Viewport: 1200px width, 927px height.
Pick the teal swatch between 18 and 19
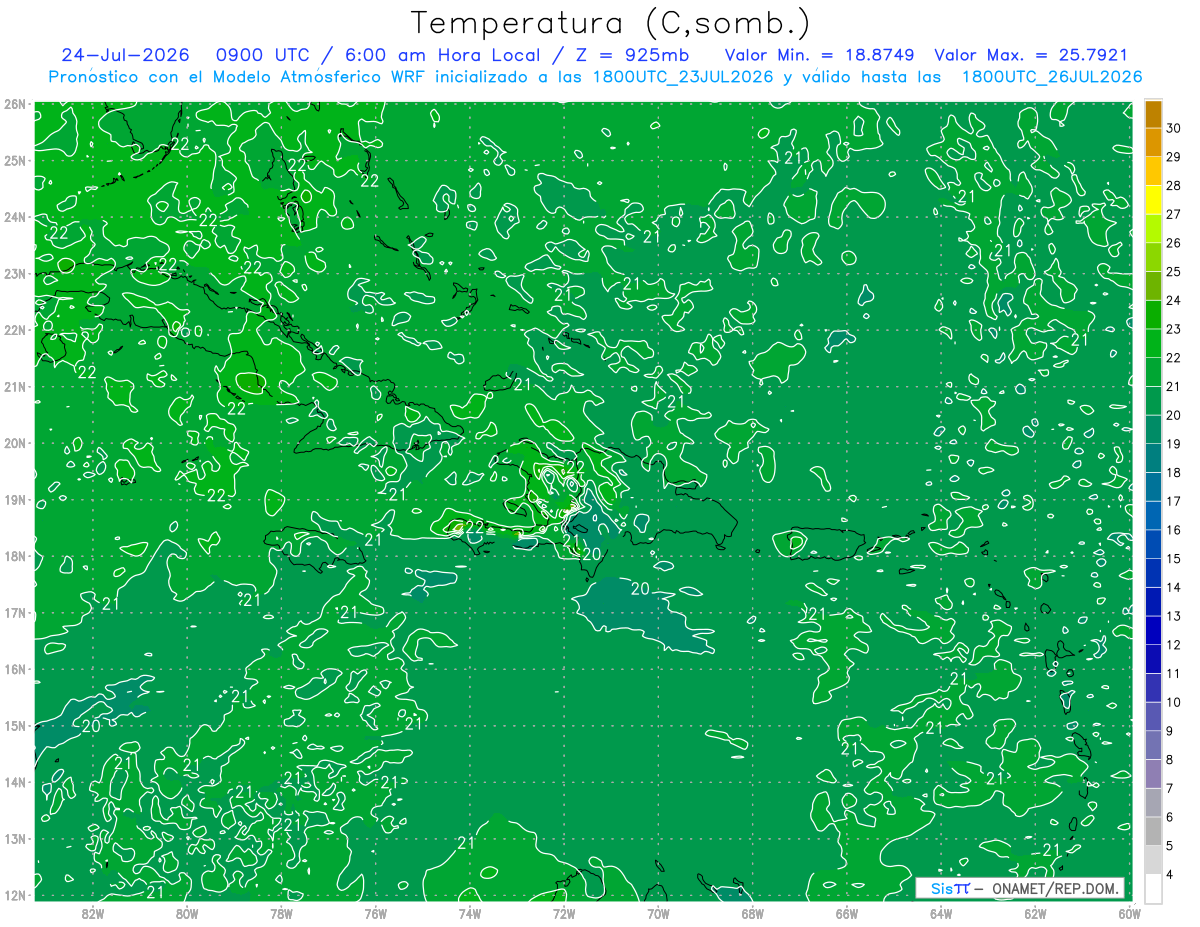[x=1154, y=458]
